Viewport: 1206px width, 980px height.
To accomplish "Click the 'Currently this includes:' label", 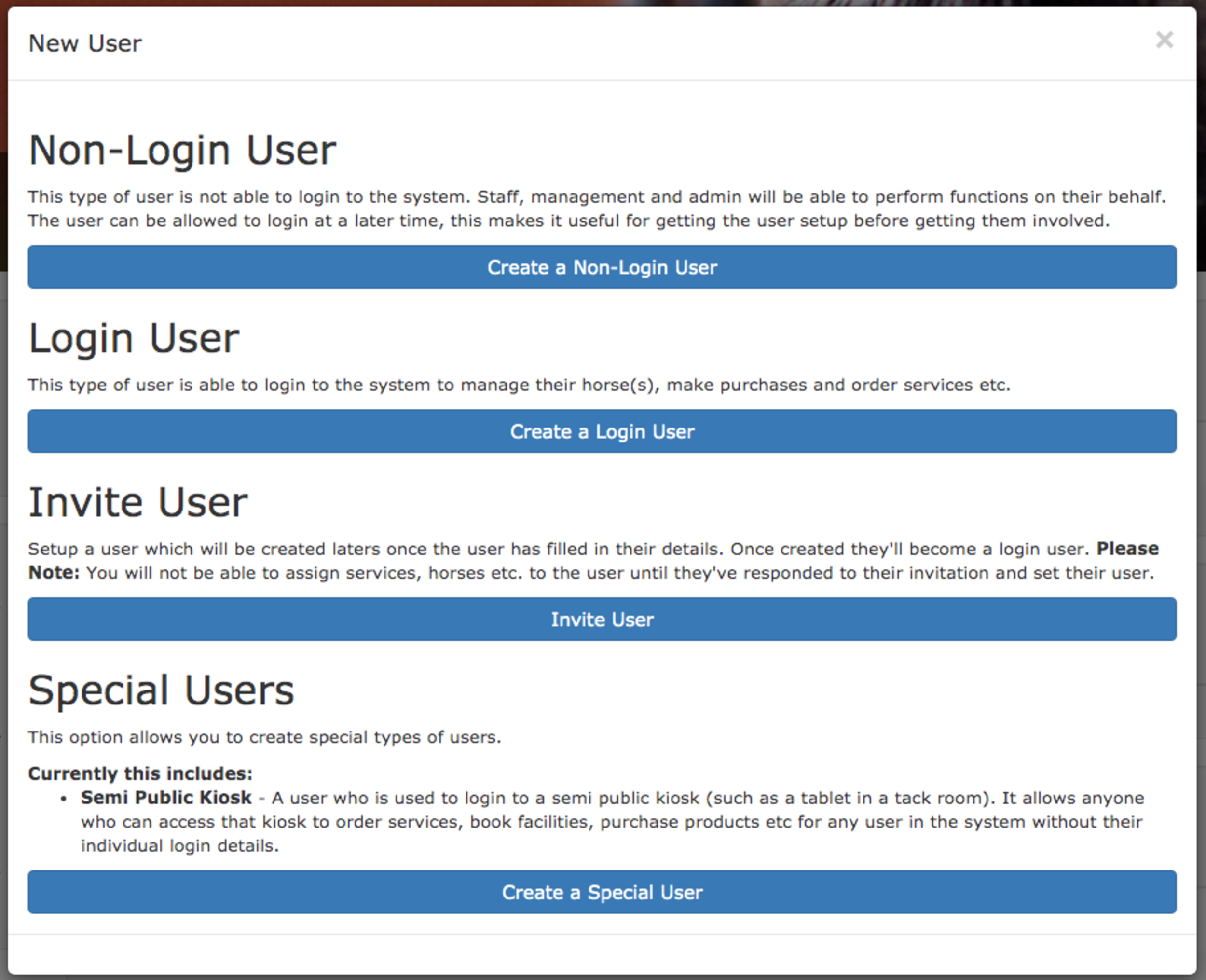I will point(140,773).
